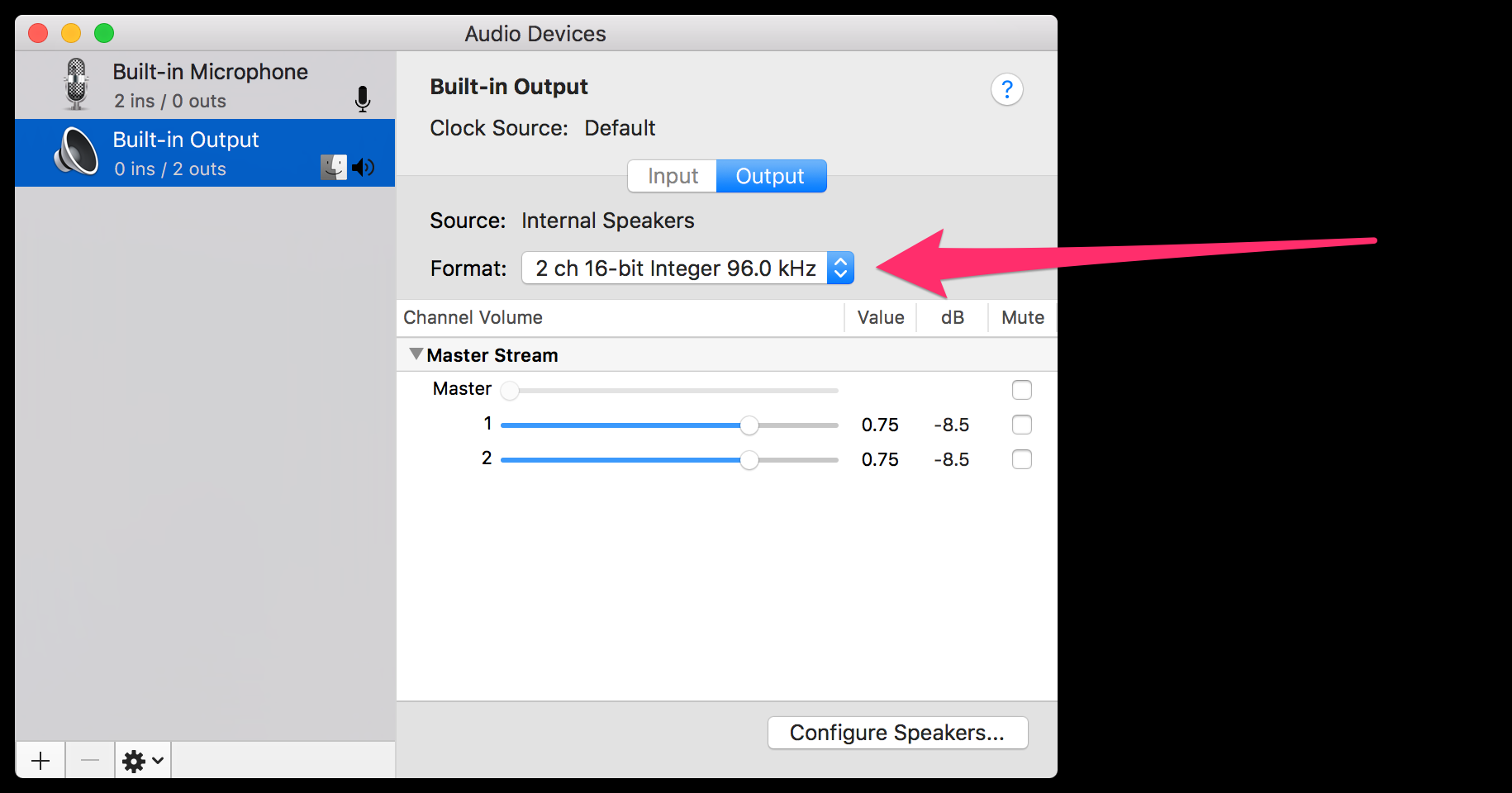
Task: Add a new audio device with plus
Action: tap(40, 760)
